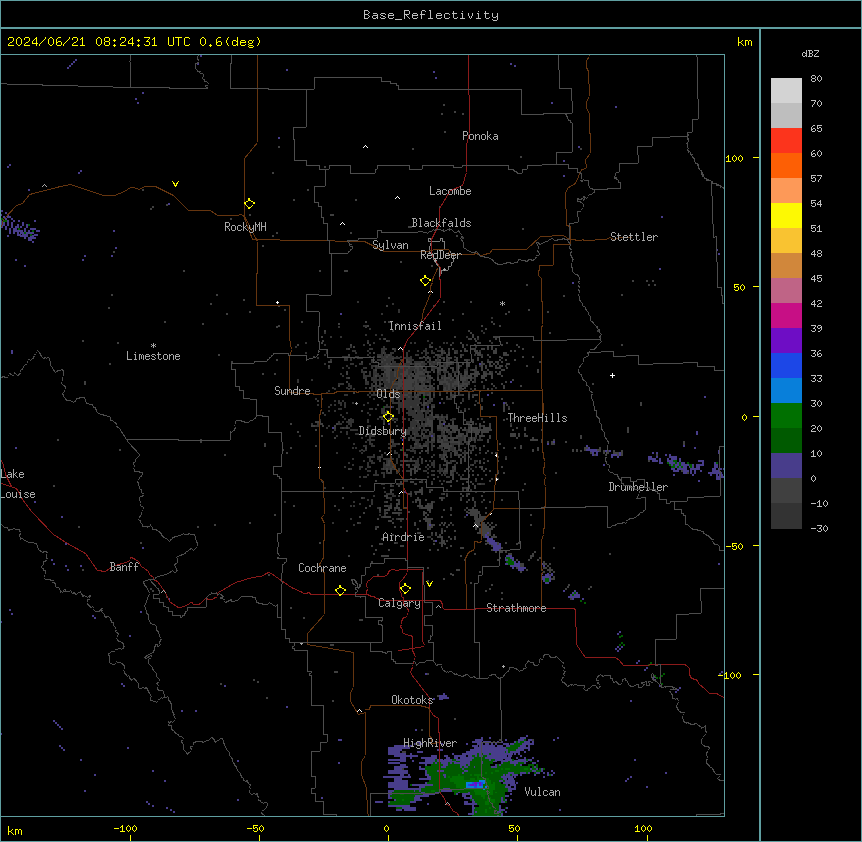
Task: Click the Blackfalds label
Action: point(441,223)
